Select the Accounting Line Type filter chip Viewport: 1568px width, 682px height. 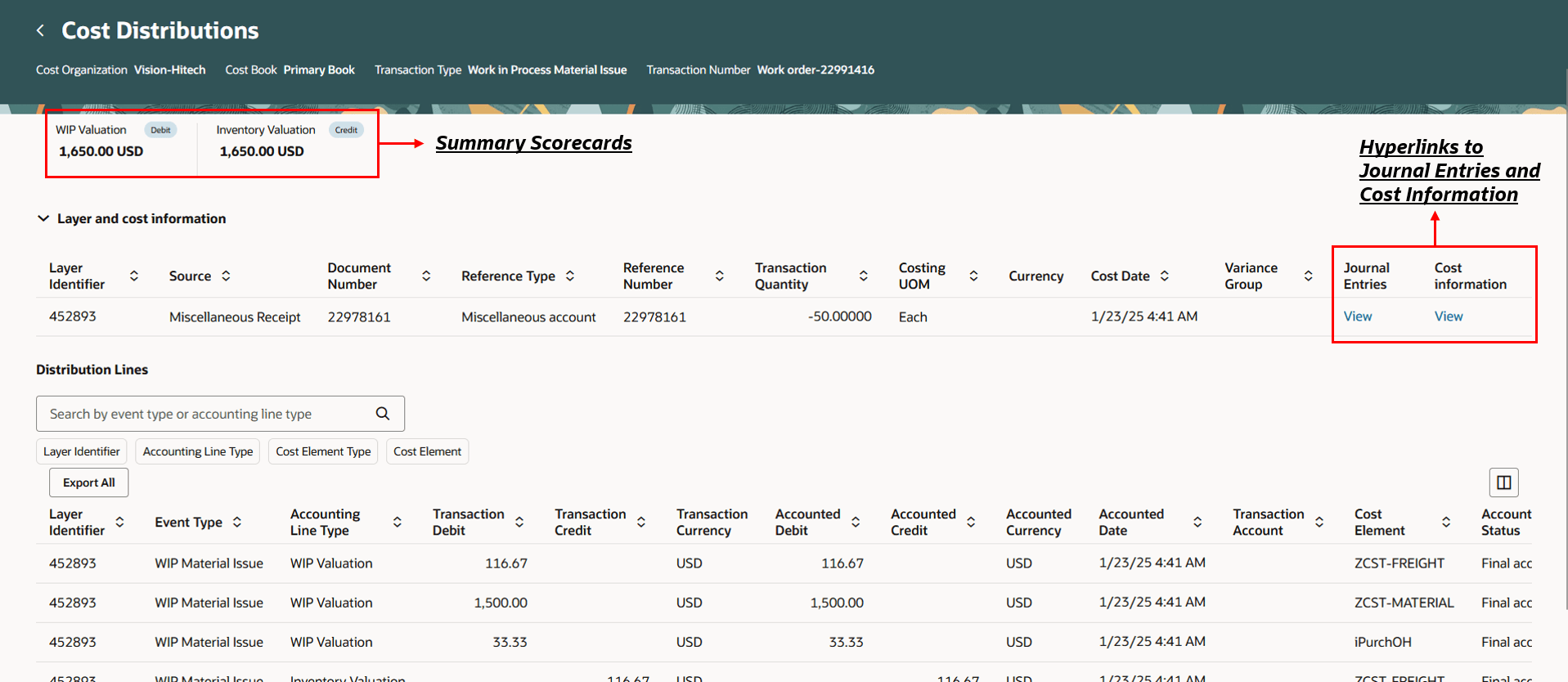[x=198, y=451]
